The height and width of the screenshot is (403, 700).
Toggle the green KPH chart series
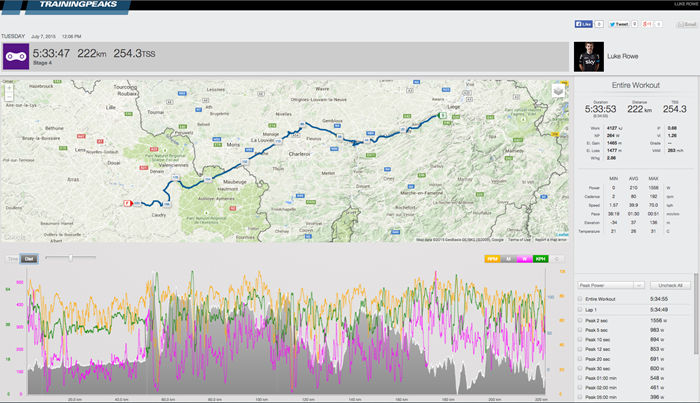click(x=540, y=259)
